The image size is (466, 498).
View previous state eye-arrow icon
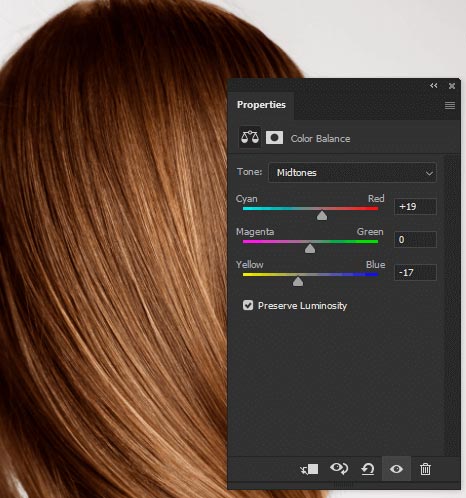339,468
